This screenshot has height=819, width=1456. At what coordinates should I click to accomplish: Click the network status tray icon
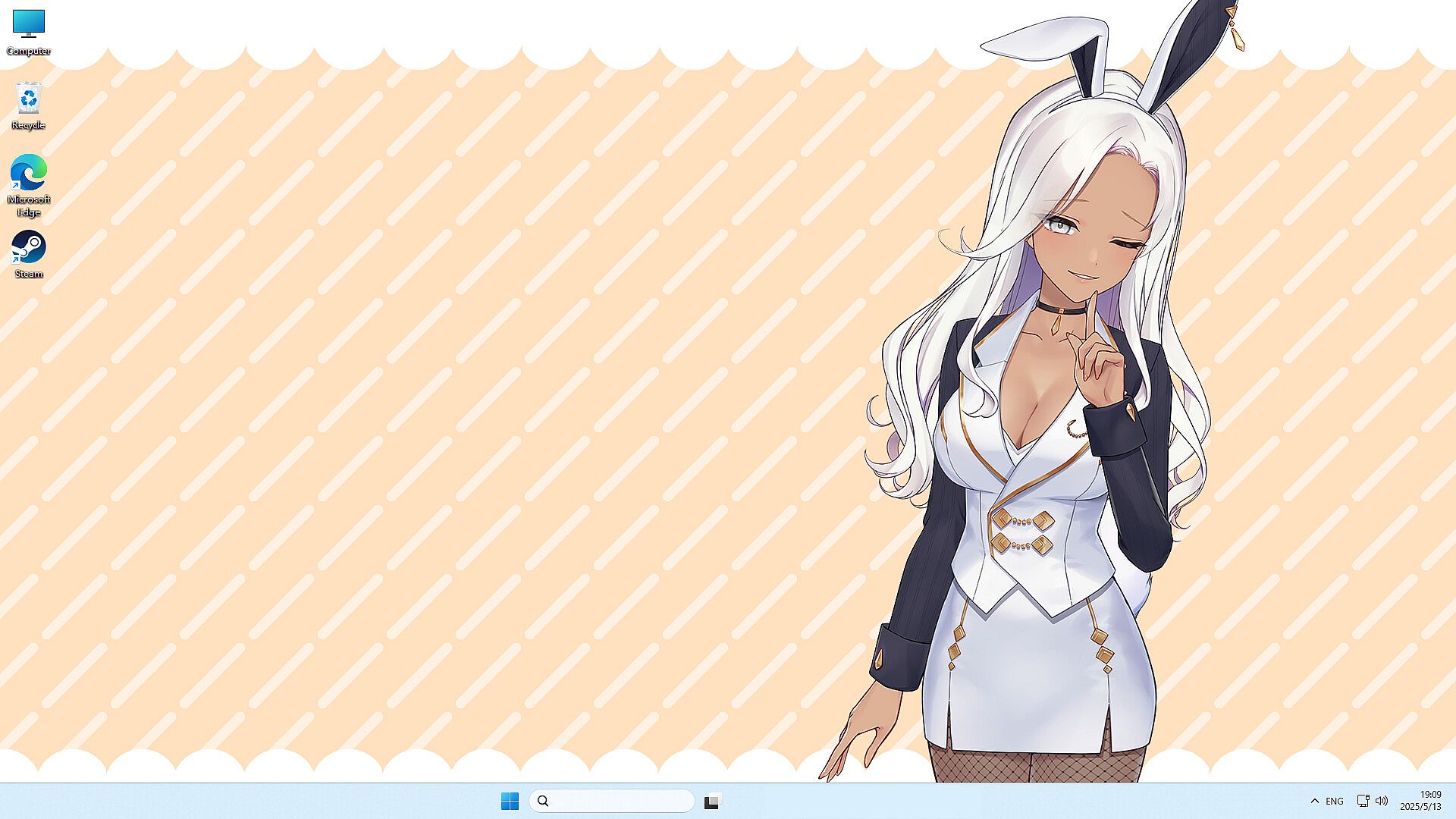pos(1363,801)
